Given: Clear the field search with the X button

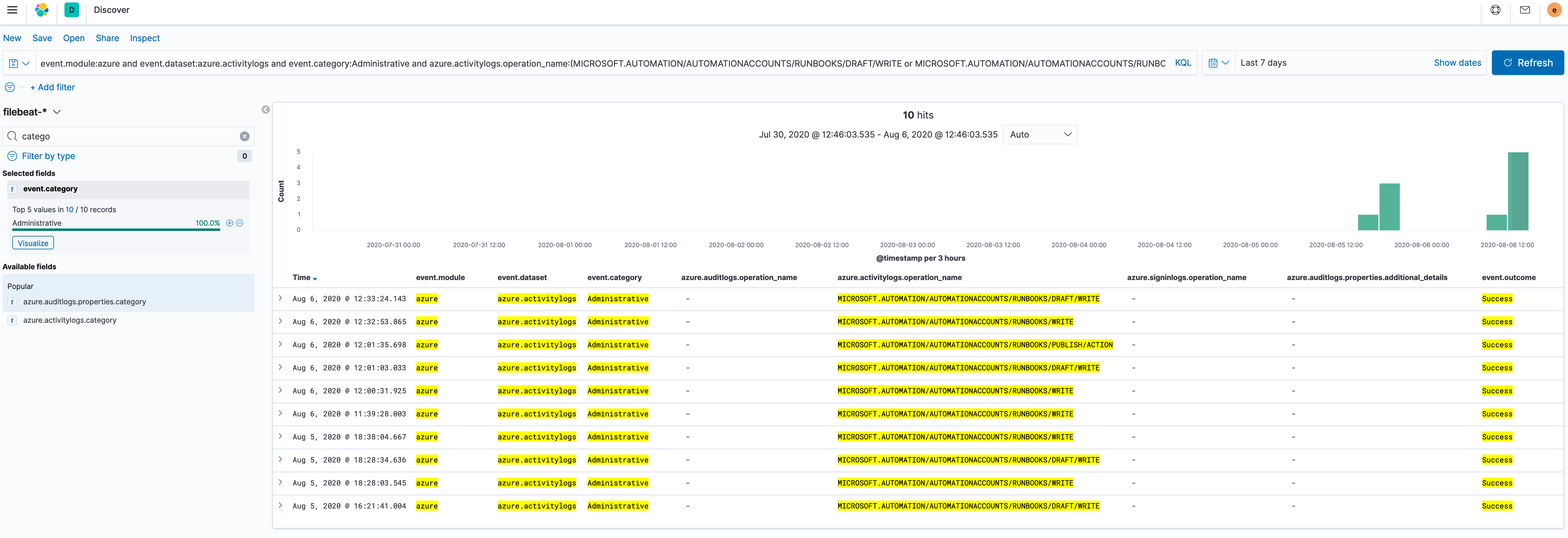Looking at the screenshot, I should coord(245,136).
